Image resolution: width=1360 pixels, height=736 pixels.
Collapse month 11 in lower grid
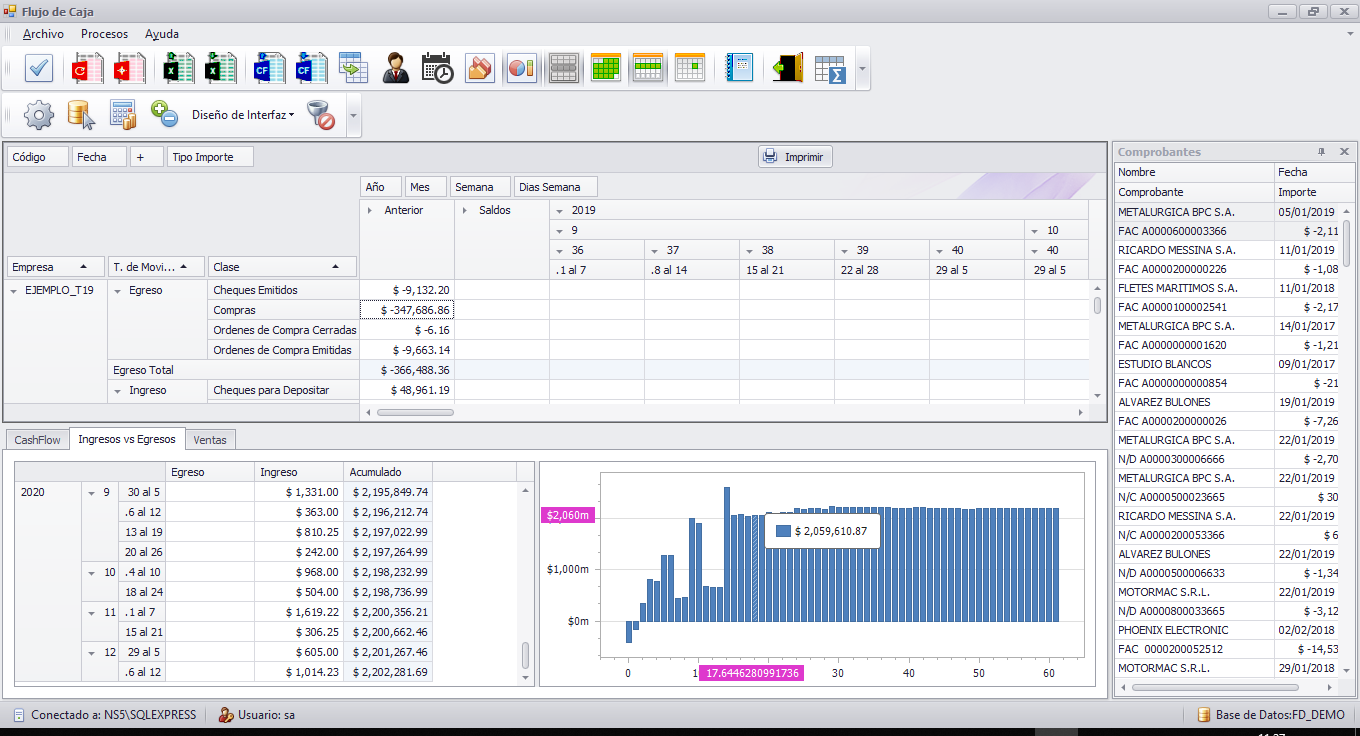[x=92, y=612]
